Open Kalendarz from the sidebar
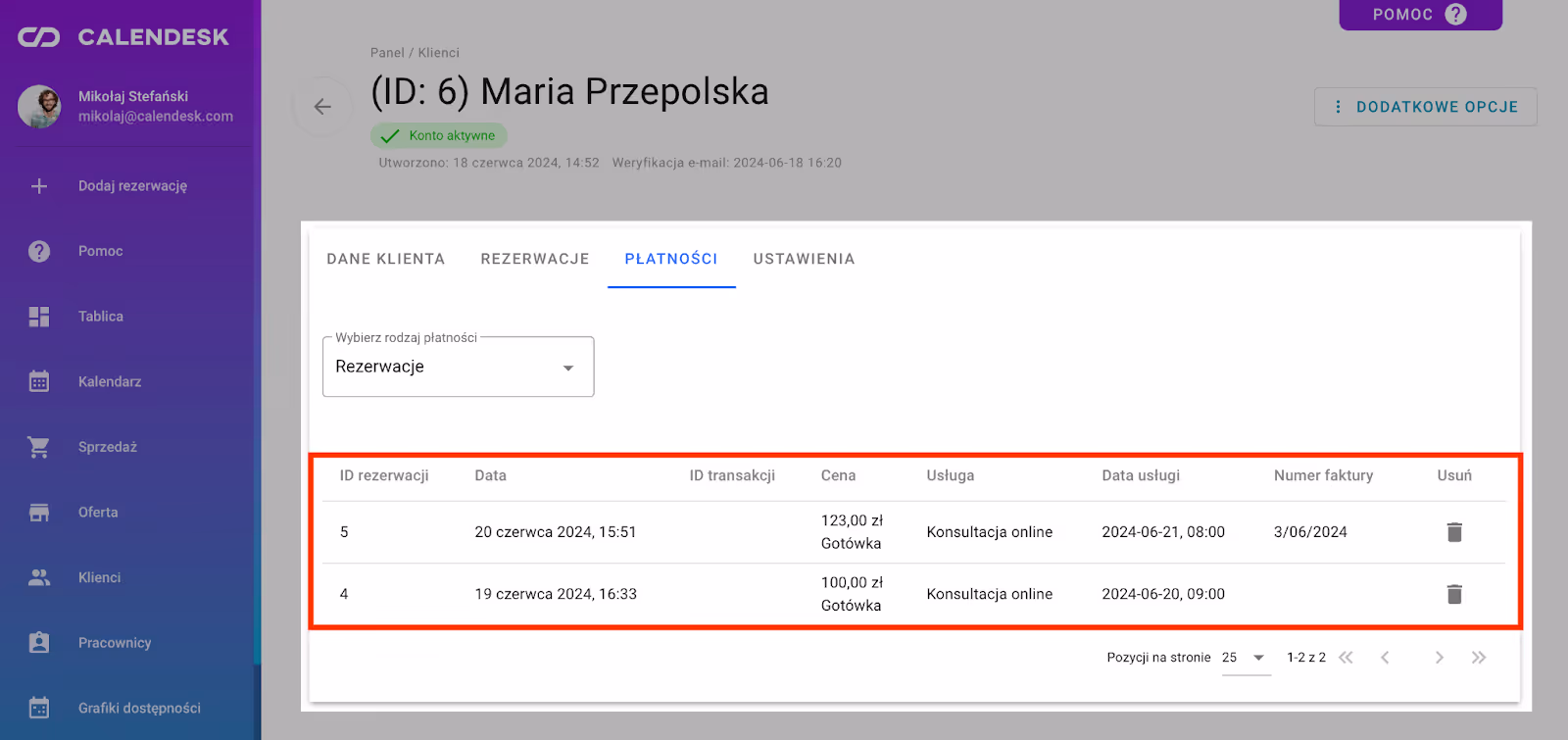This screenshot has width=1568, height=740. pyautogui.click(x=109, y=381)
